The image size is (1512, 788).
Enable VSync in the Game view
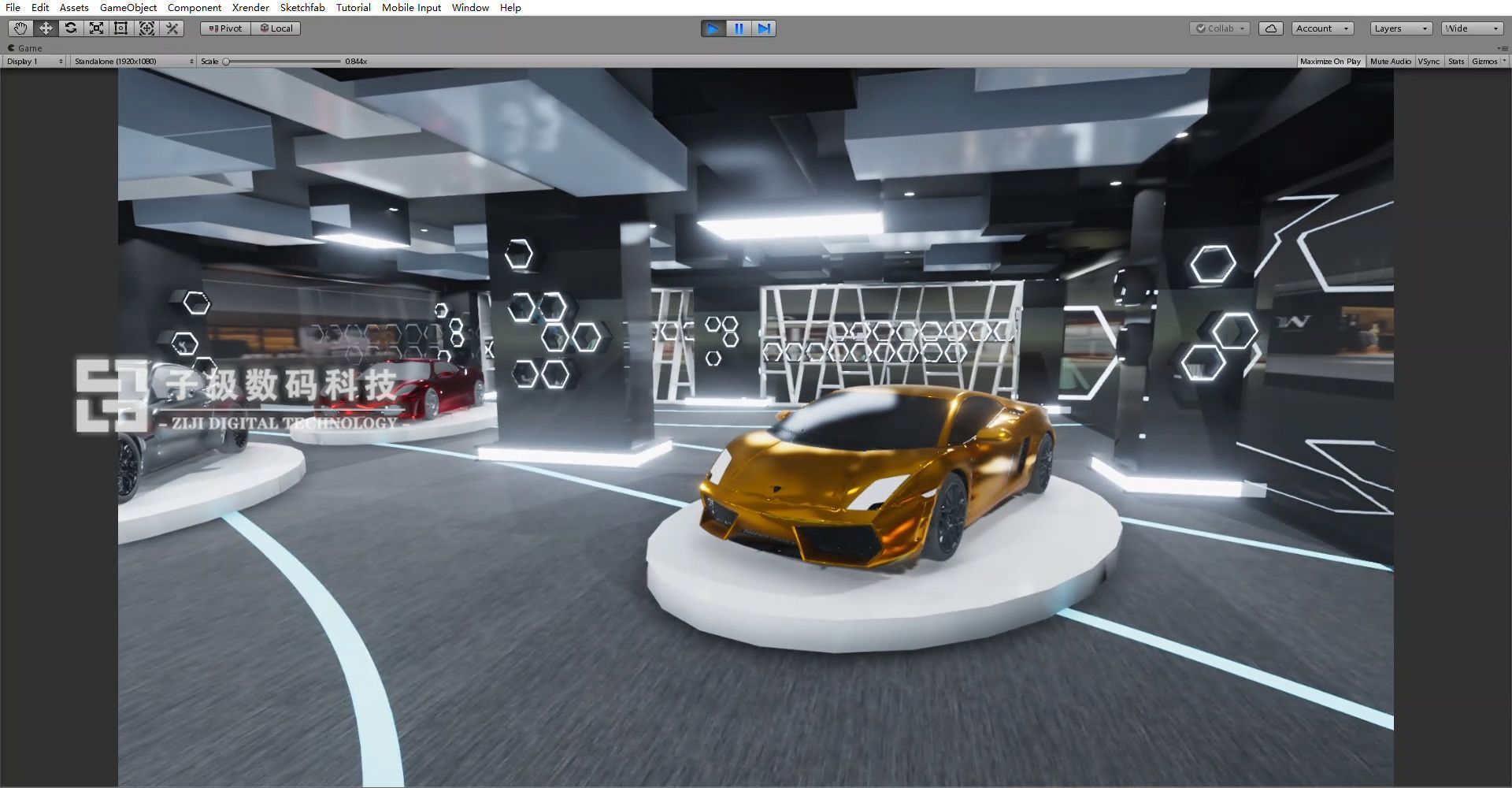tap(1429, 61)
